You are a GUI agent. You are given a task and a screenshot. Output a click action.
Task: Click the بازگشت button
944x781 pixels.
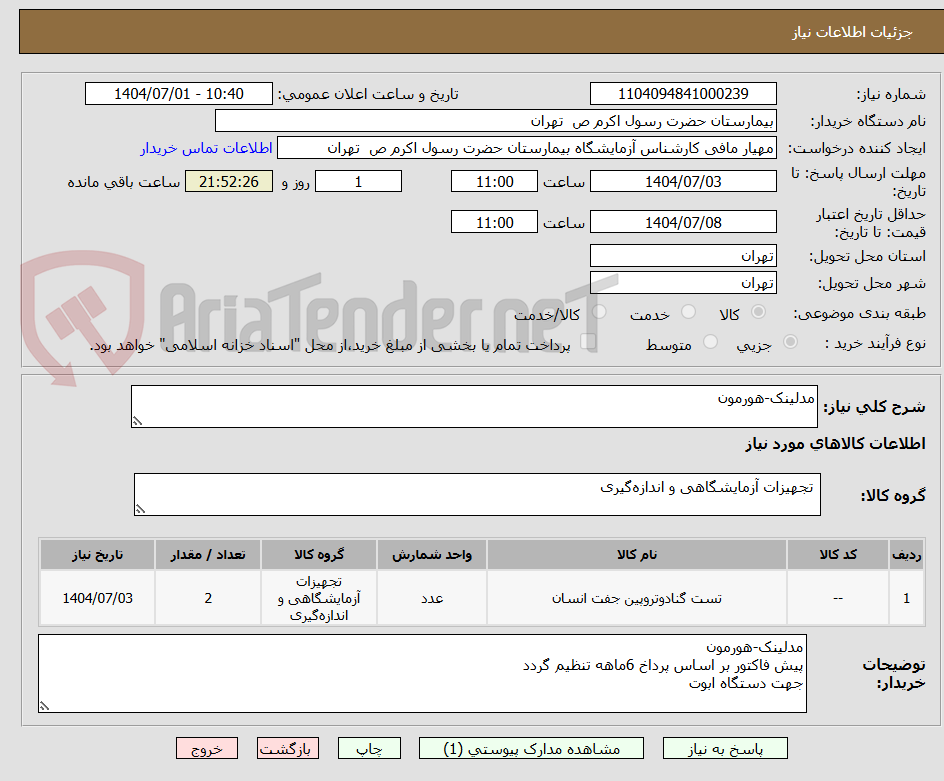[288, 748]
